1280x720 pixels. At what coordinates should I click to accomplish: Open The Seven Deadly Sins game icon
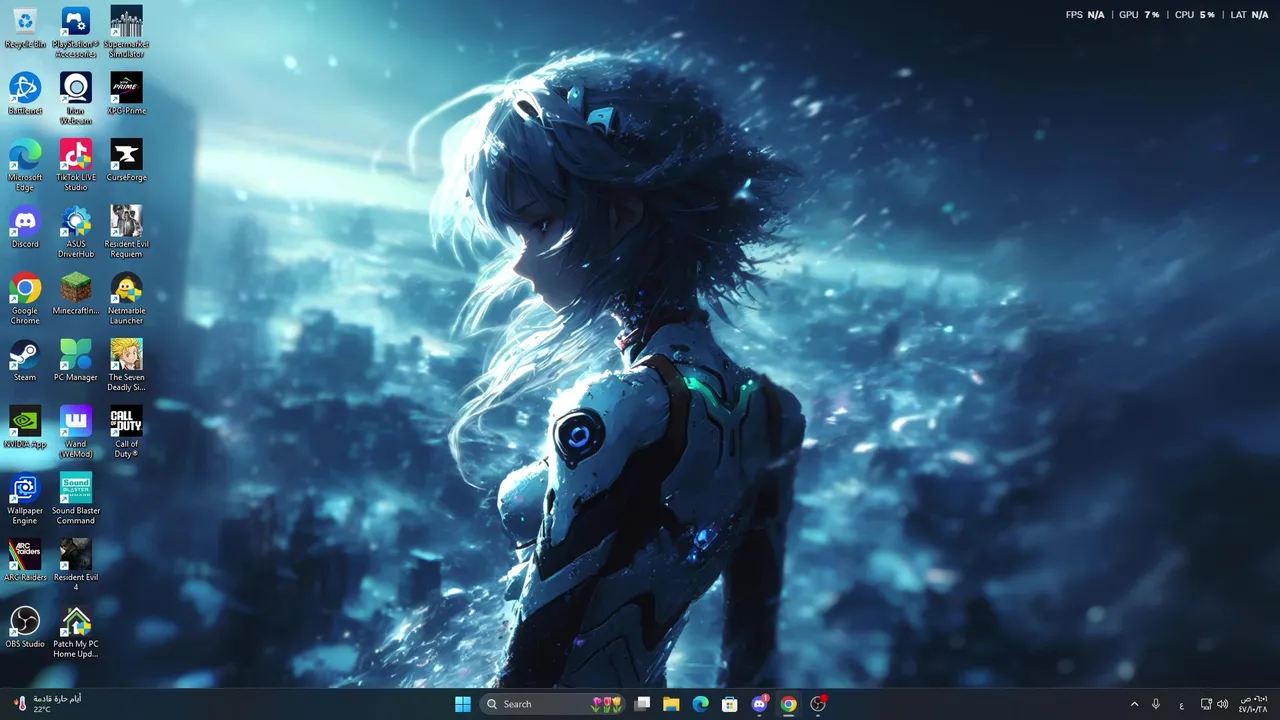click(126, 365)
